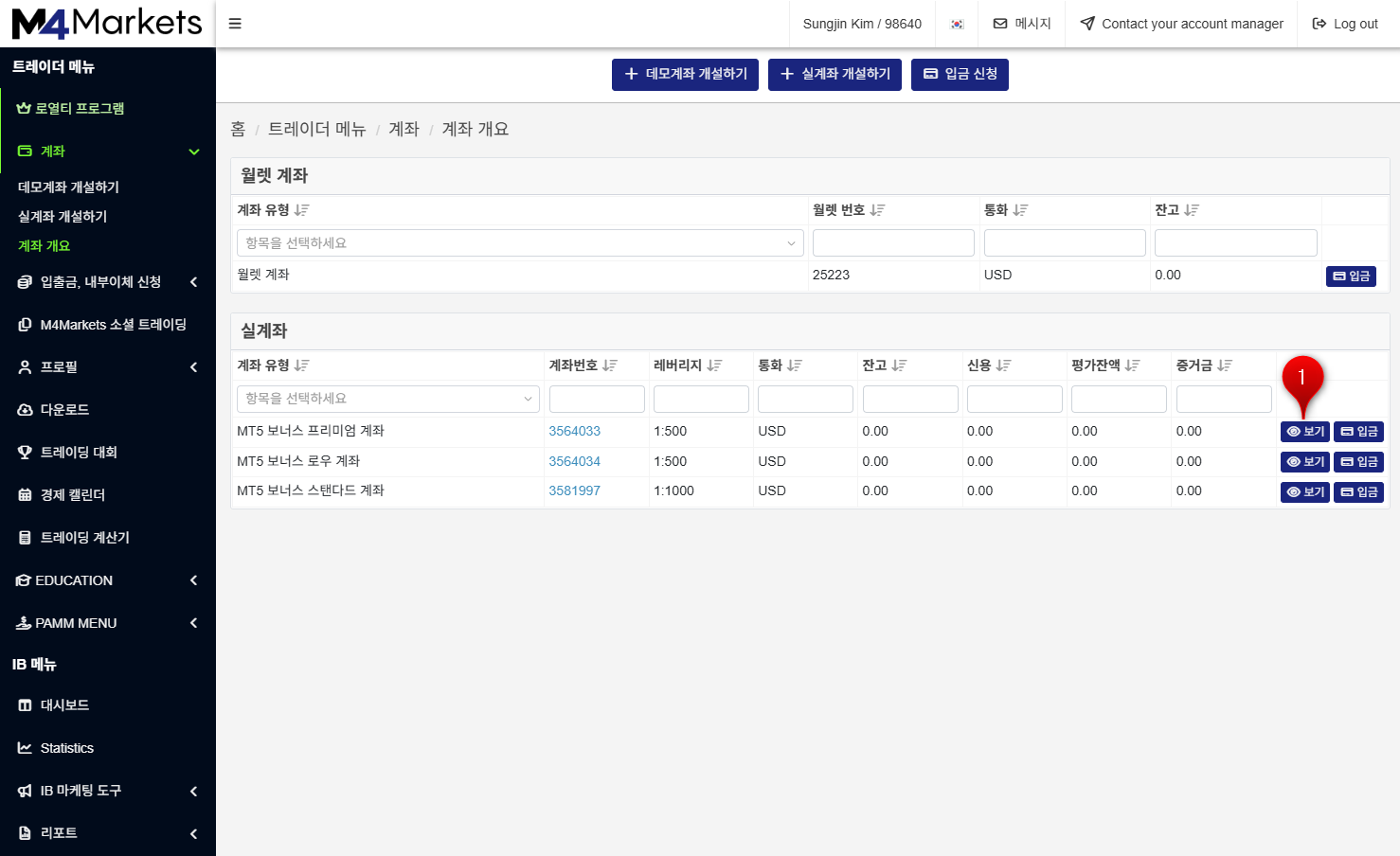Screen dimensions: 1400x856
Task: Click the 대시보드 dashboard icon
Action: pyautogui.click(x=26, y=705)
